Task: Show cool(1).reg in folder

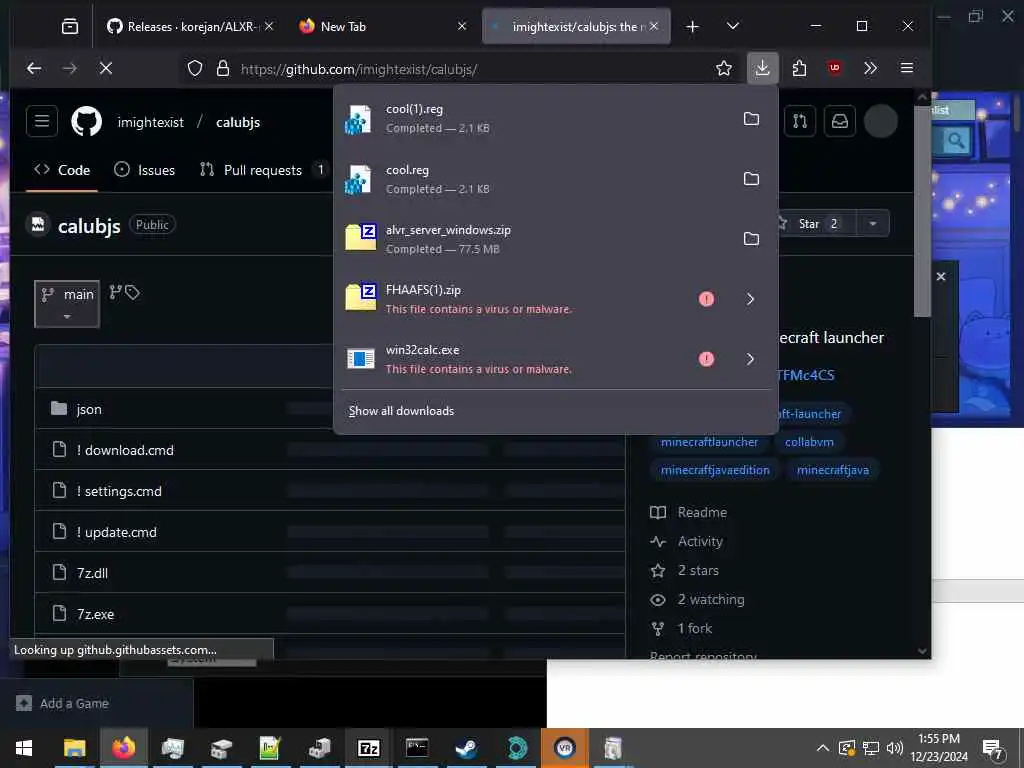Action: coord(751,119)
